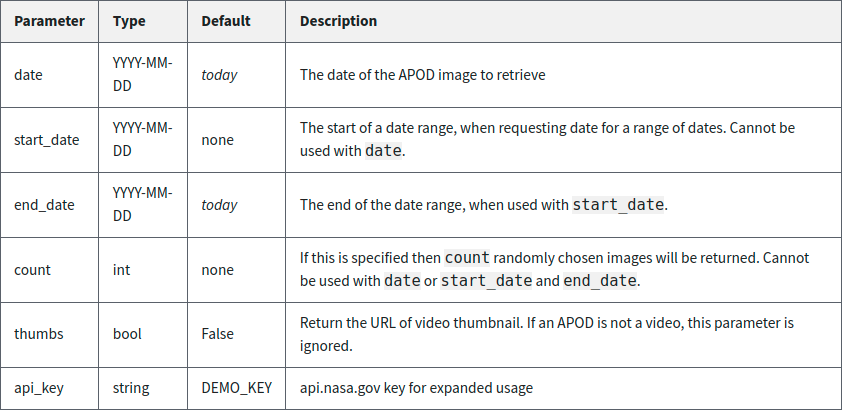Click the api_key parameter name cell

tap(39, 388)
